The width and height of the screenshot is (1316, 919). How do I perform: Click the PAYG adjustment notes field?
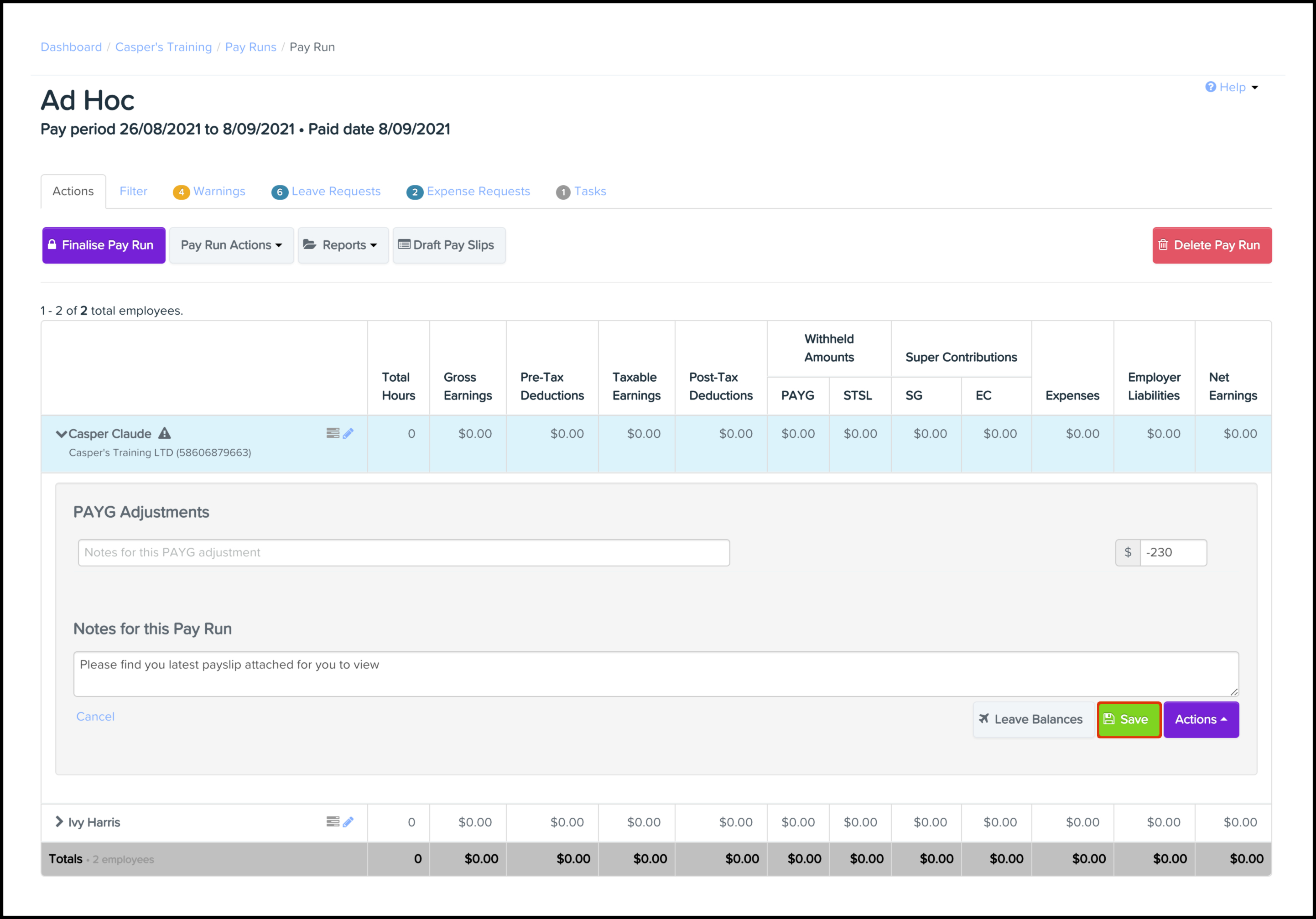coord(404,552)
